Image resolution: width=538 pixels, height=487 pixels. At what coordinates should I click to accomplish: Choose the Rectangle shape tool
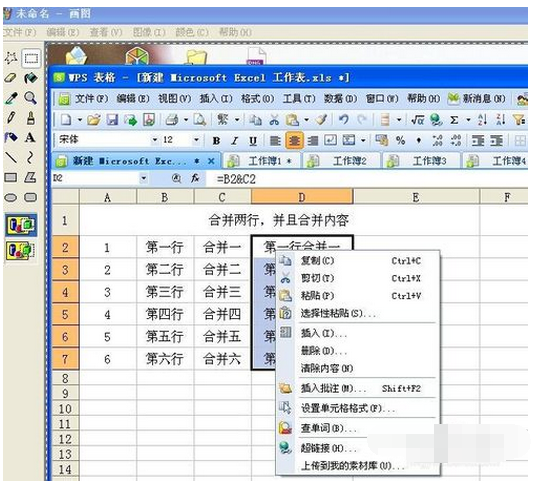pos(11,177)
